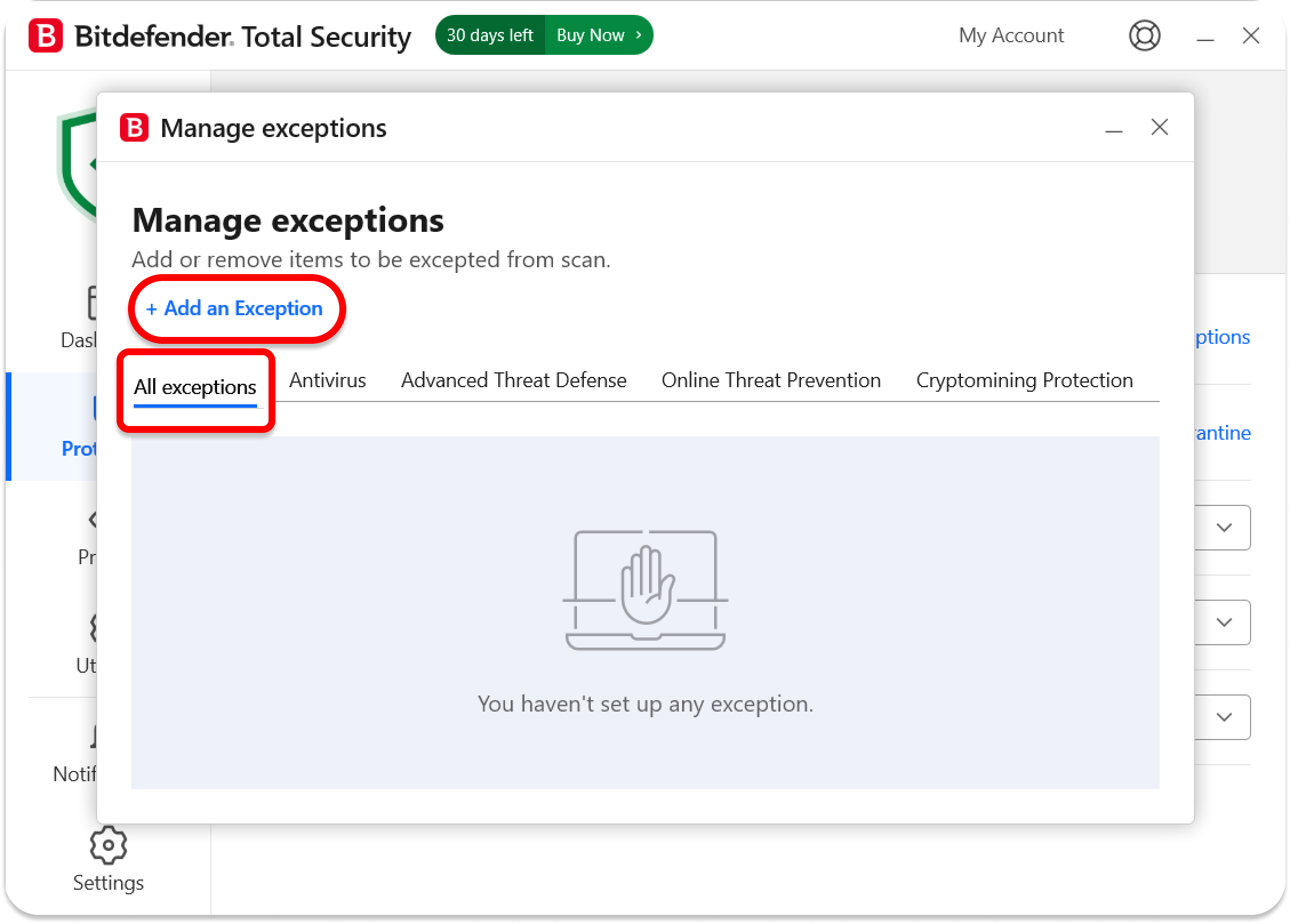Image resolution: width=1290 pixels, height=924 pixels.
Task: Switch to Online Threat Prevention tab
Action: coord(771,380)
